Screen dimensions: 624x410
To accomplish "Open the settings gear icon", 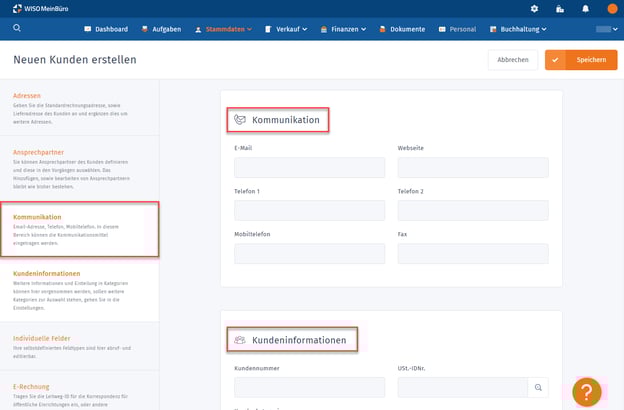I will pyautogui.click(x=534, y=9).
